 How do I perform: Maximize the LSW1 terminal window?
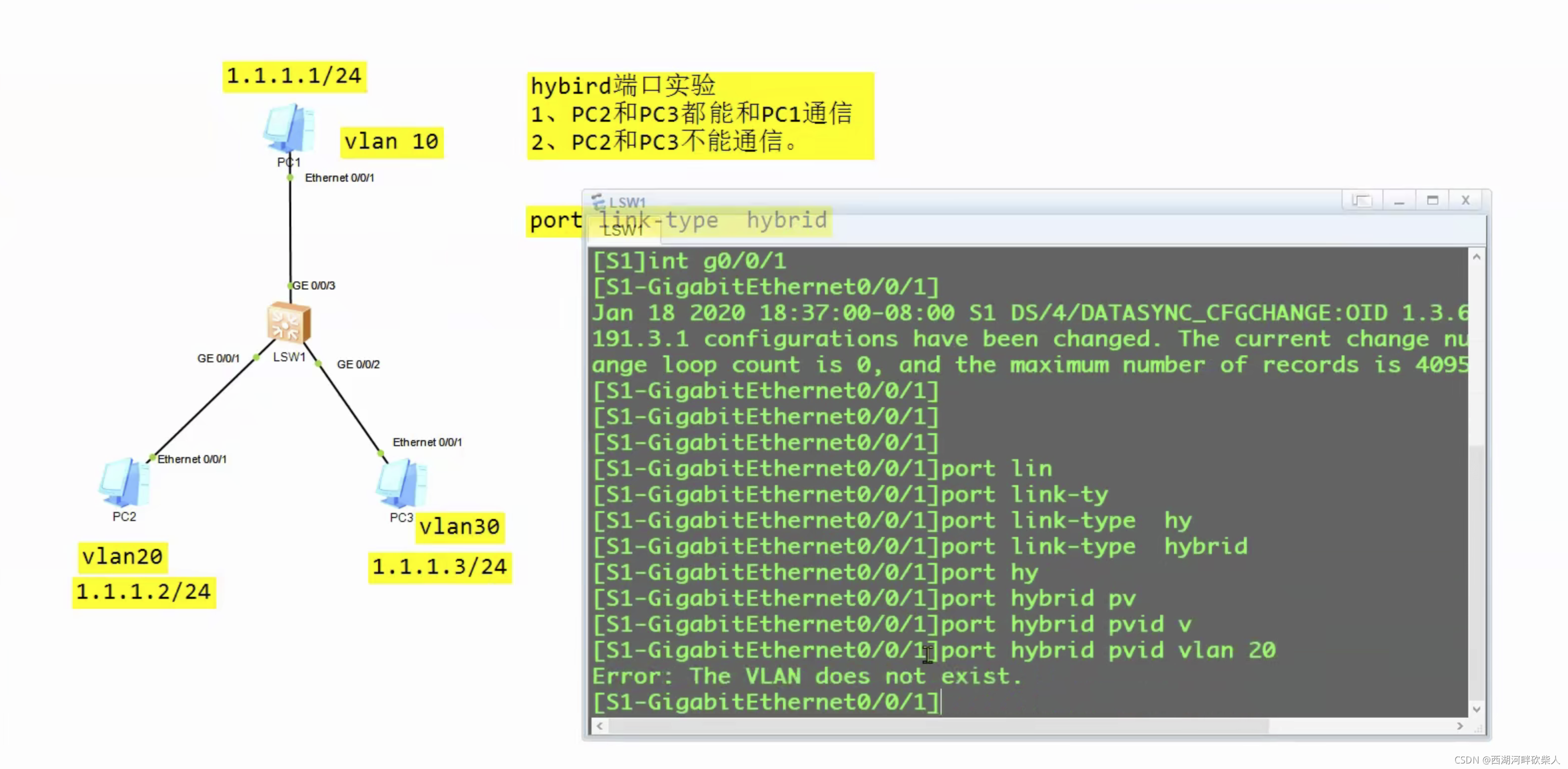[1432, 200]
